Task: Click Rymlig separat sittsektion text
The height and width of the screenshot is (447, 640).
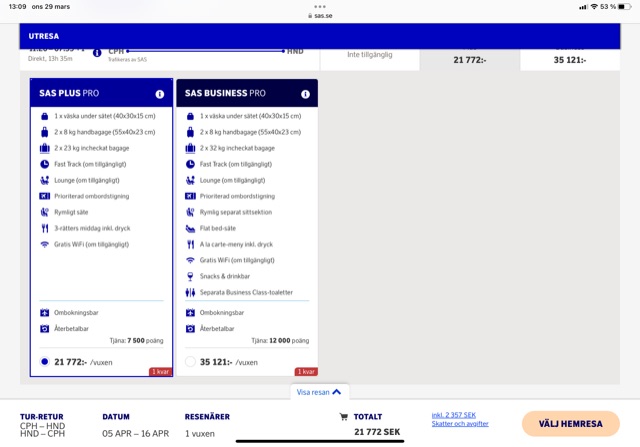Action: pos(236,212)
